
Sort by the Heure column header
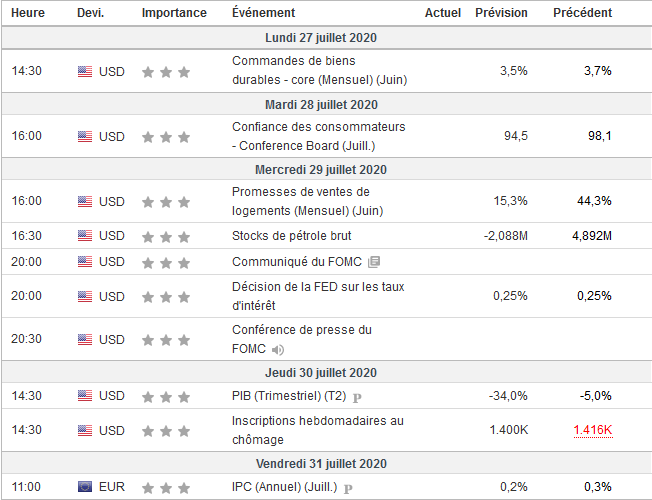click(27, 13)
